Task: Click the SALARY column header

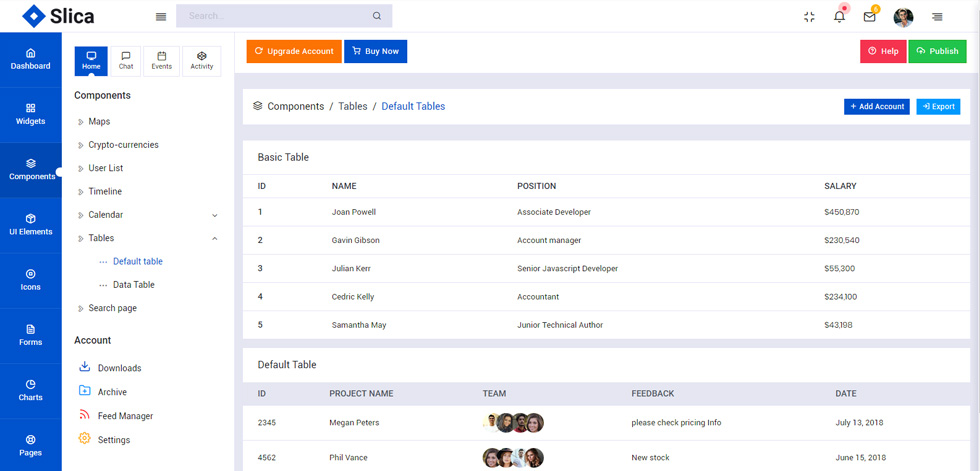Action: (x=840, y=186)
